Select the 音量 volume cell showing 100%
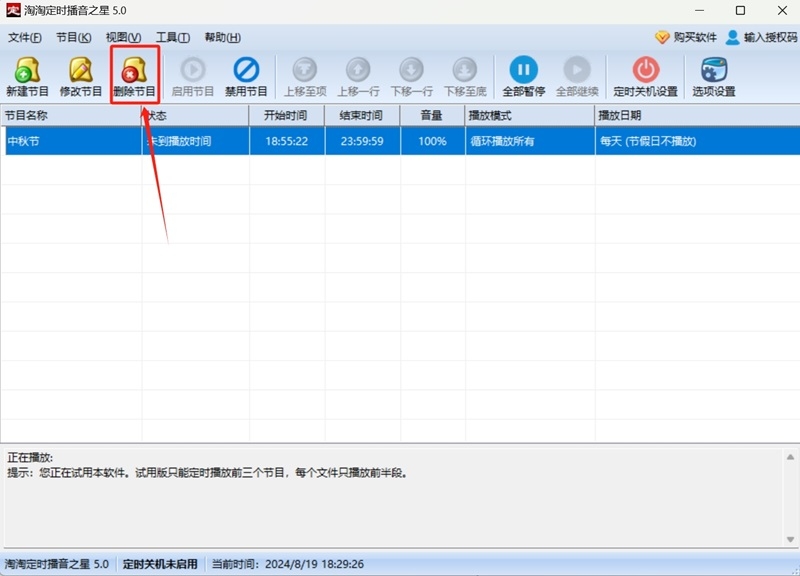 [430, 141]
